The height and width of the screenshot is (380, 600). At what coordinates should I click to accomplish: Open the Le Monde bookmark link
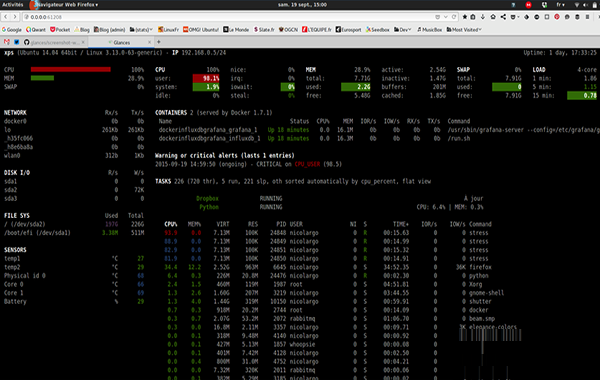236,29
